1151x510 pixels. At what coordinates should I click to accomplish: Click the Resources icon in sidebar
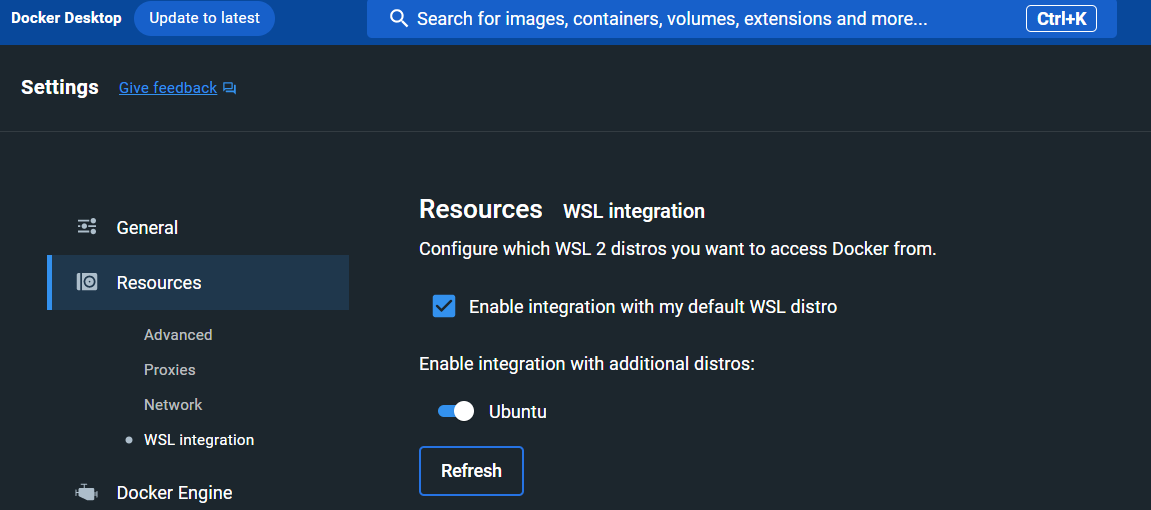pyautogui.click(x=87, y=282)
